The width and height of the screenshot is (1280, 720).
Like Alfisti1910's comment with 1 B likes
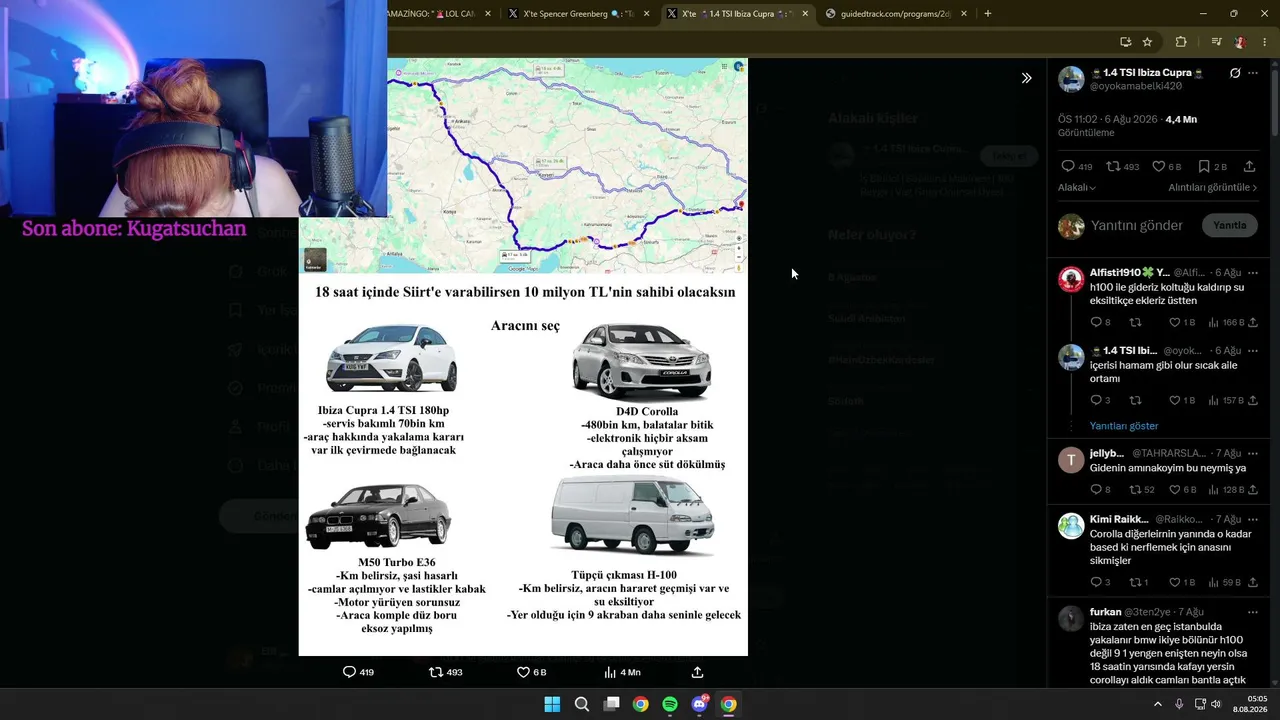[1182, 322]
